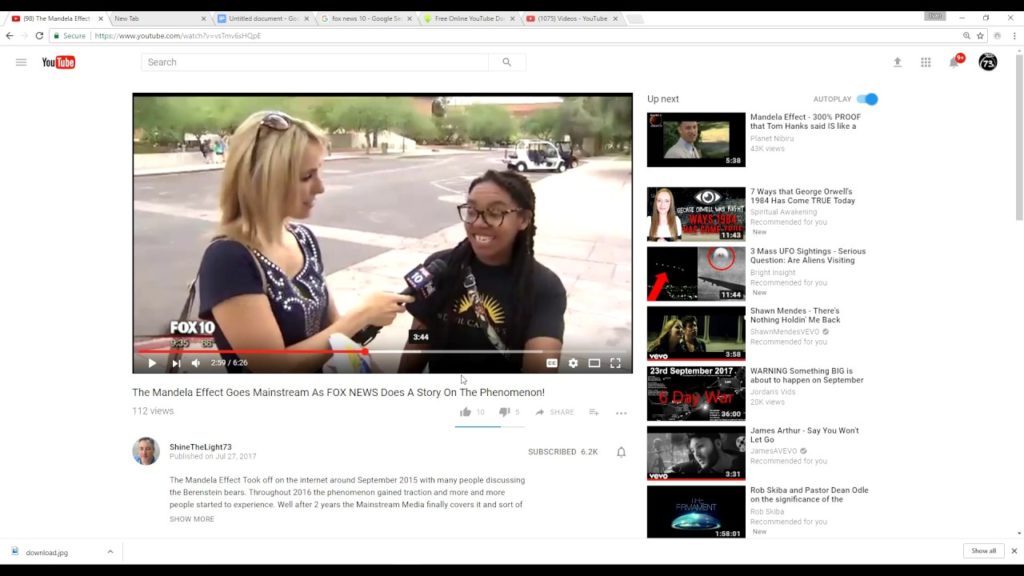Click the page vertical scrollbar
Viewport: 1024px width, 576px height.
(1019, 137)
